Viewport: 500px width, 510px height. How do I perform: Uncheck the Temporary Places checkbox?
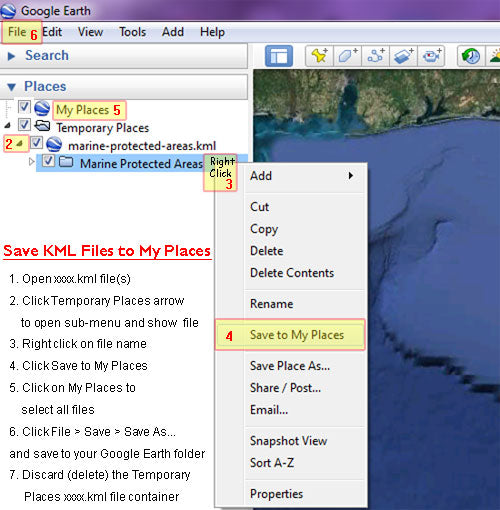[24, 125]
